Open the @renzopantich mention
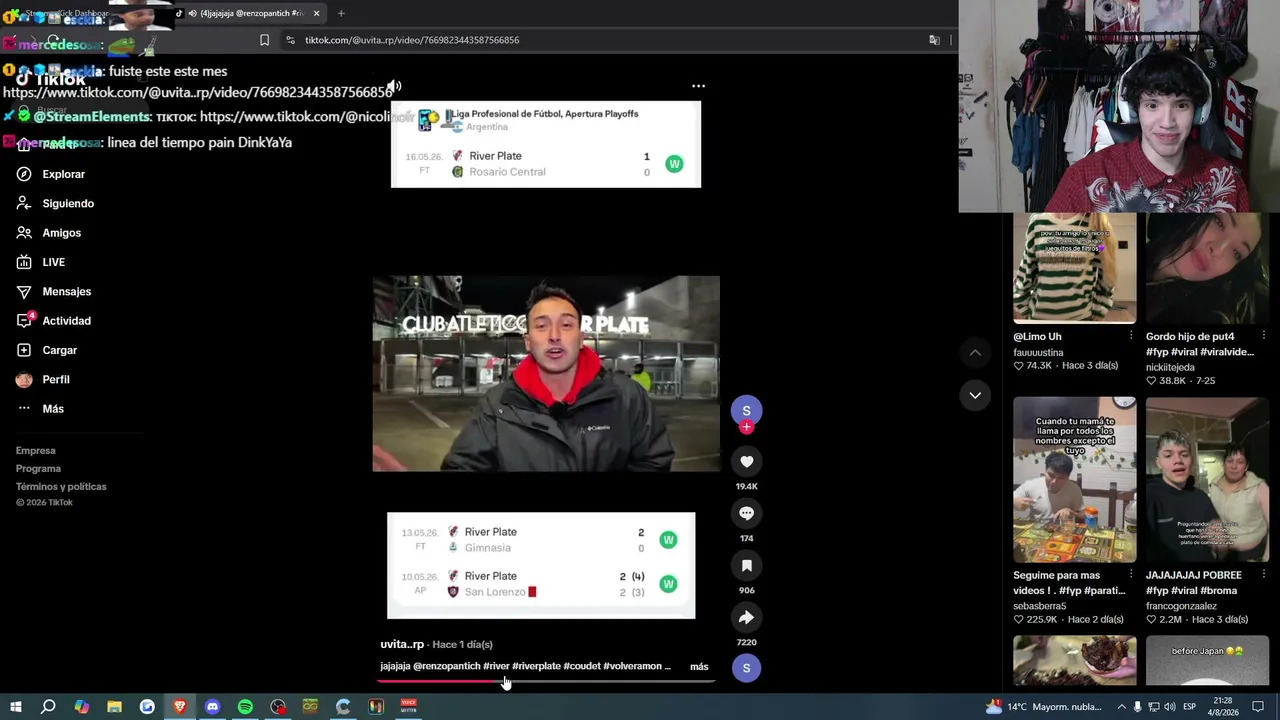Screen dimensions: 1280x720 pos(447,666)
